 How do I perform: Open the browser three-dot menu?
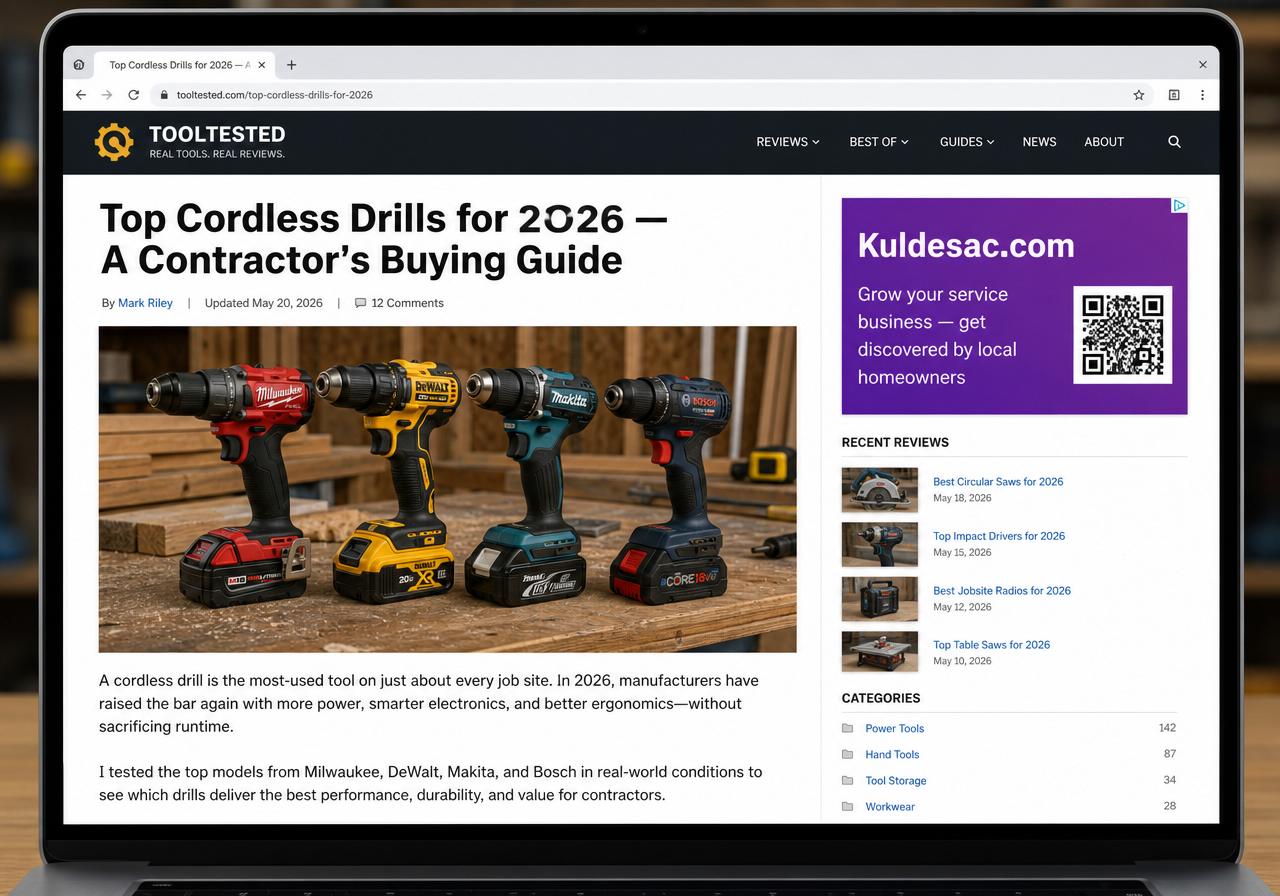1202,95
